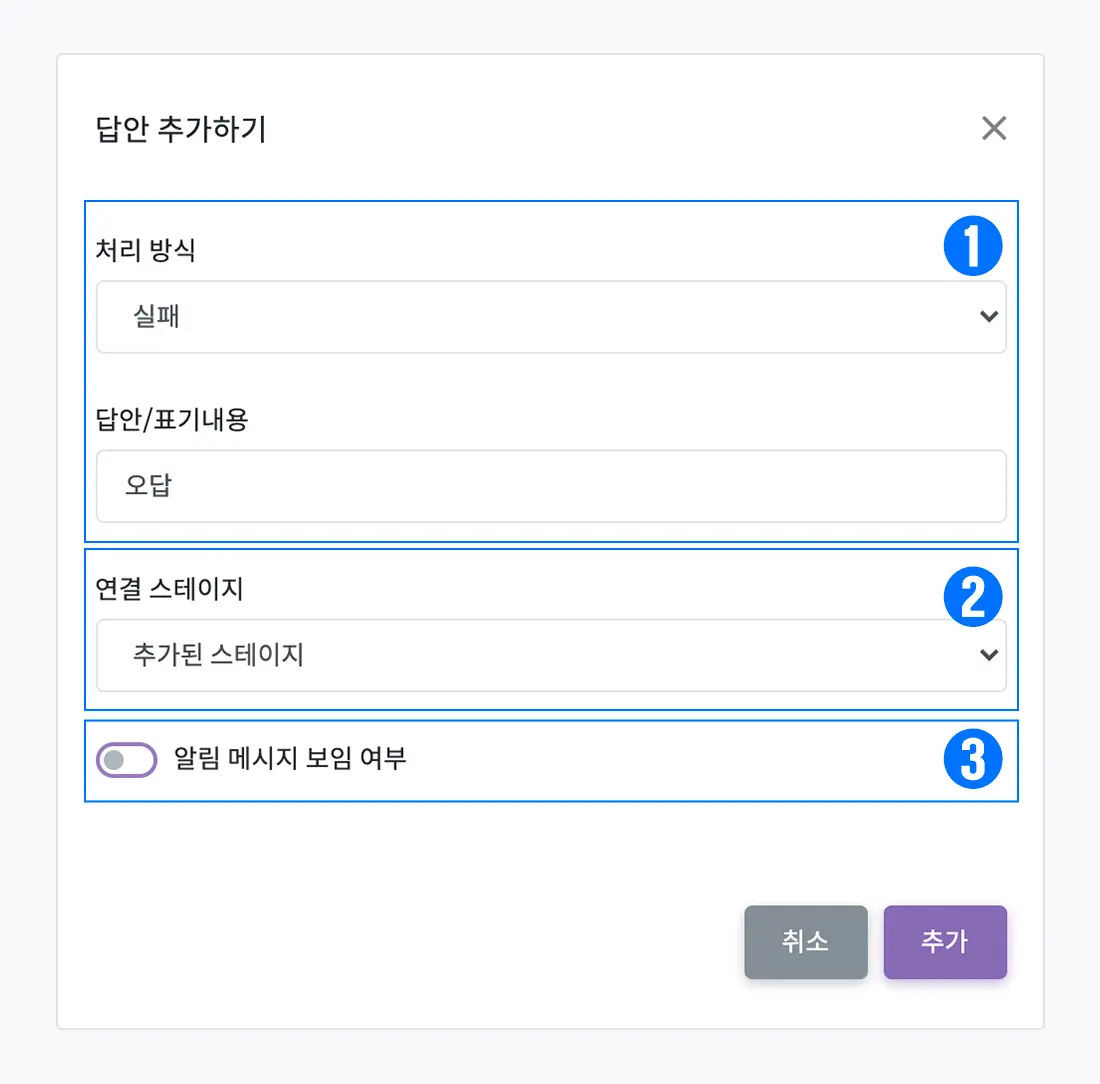Click the 처리 방식 label text

pos(145,250)
